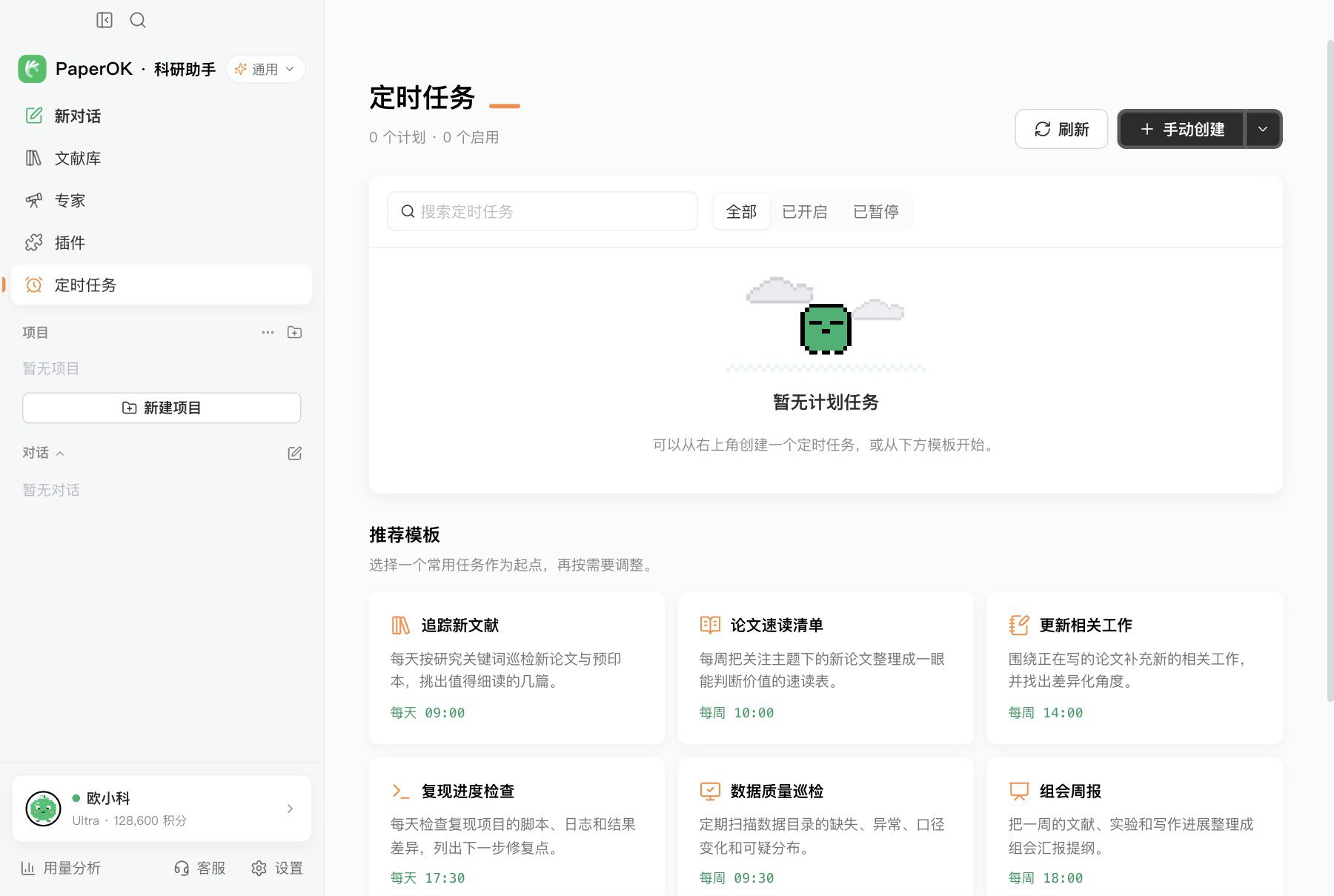Image resolution: width=1334 pixels, height=896 pixels.
Task: Click 每周 10:00 schedule text
Action: click(737, 712)
